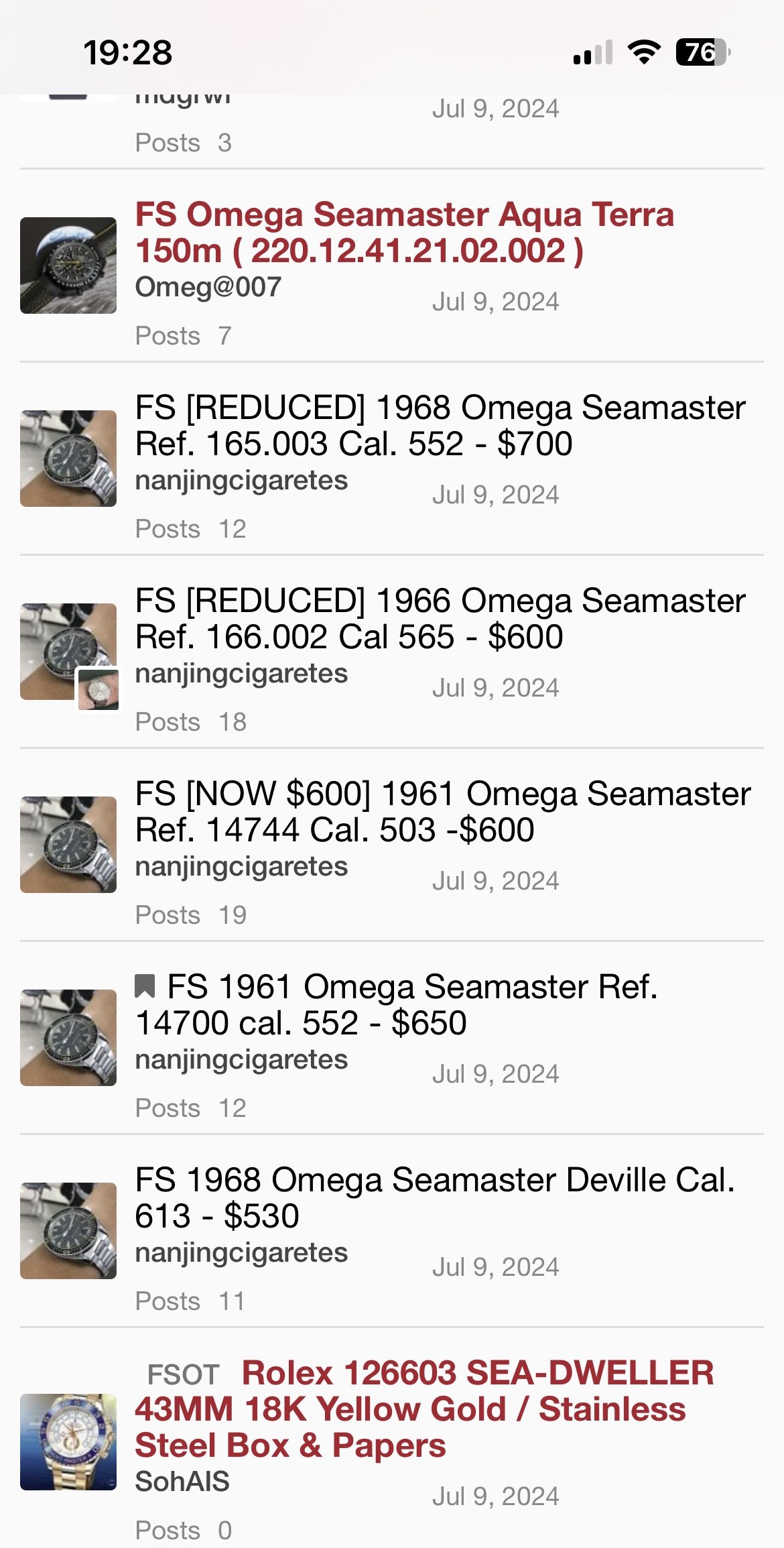View the profile of user SohAIS
The image size is (784, 1548).
182,1482
